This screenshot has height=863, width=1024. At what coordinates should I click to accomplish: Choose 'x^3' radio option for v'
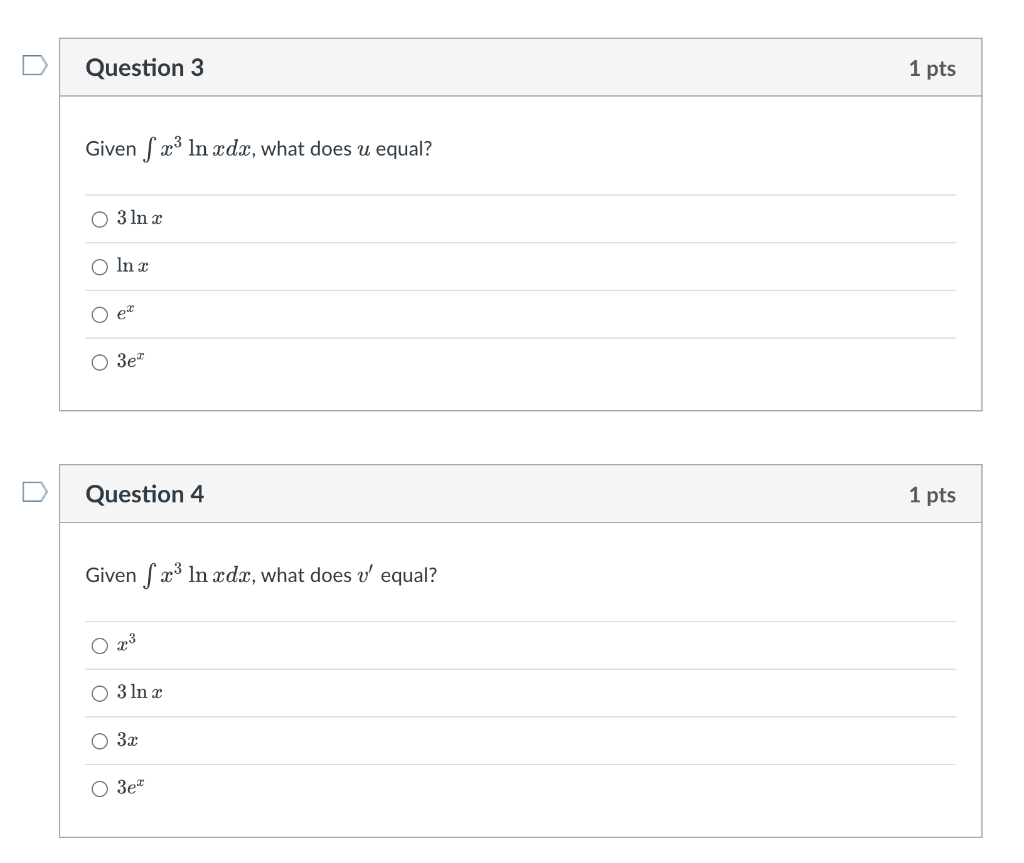(x=99, y=646)
